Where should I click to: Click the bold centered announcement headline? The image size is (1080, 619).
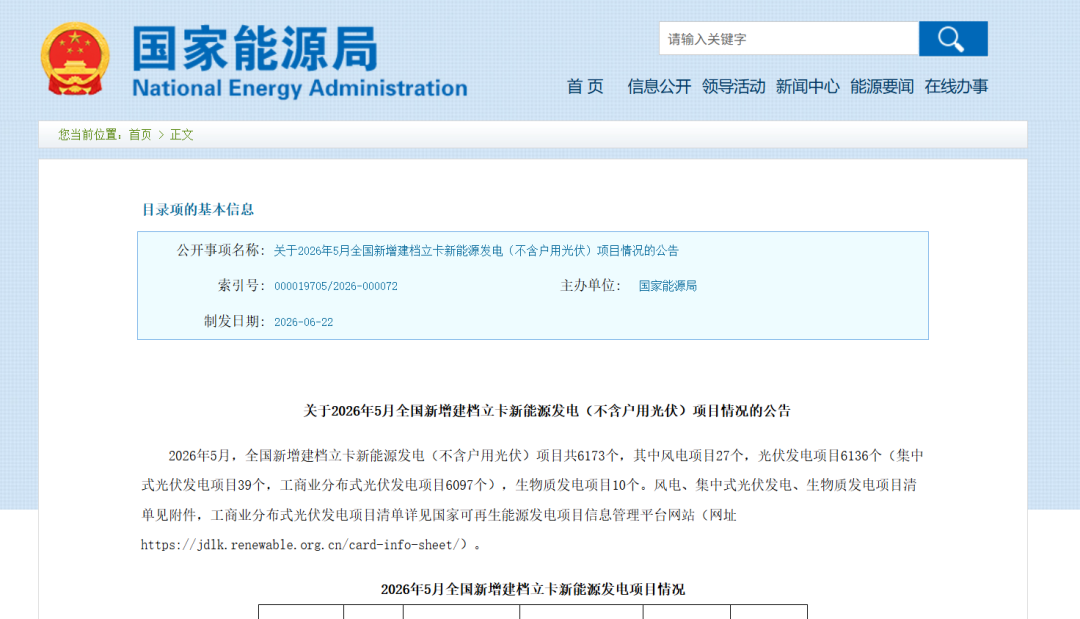click(547, 411)
